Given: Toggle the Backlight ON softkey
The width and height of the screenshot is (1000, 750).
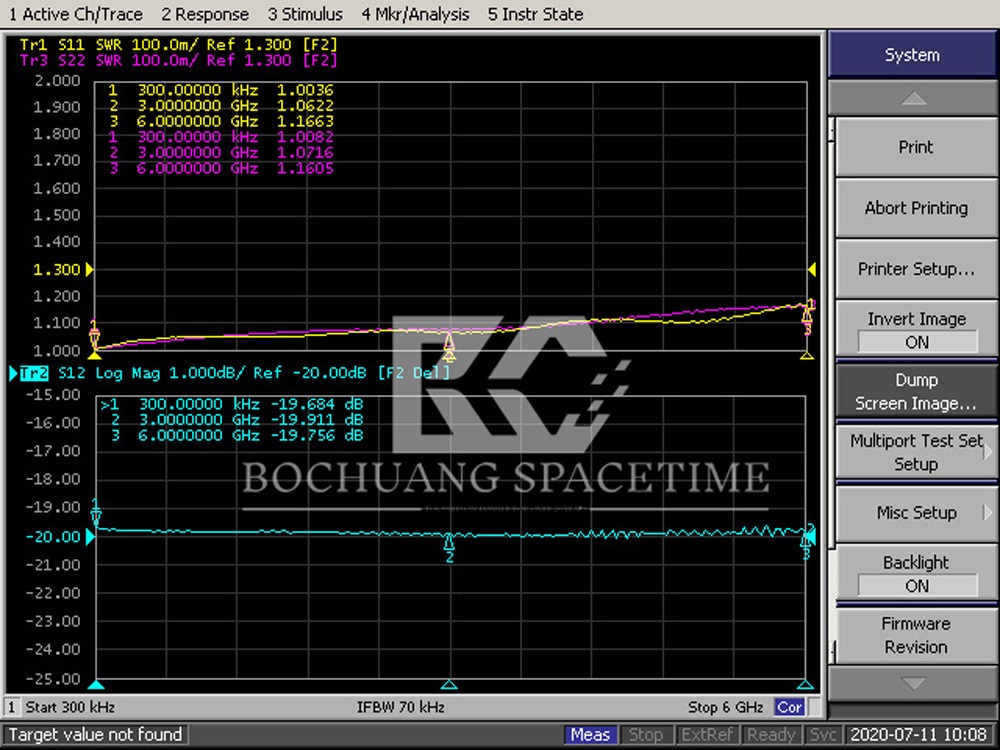Looking at the screenshot, I should pyautogui.click(x=916, y=574).
